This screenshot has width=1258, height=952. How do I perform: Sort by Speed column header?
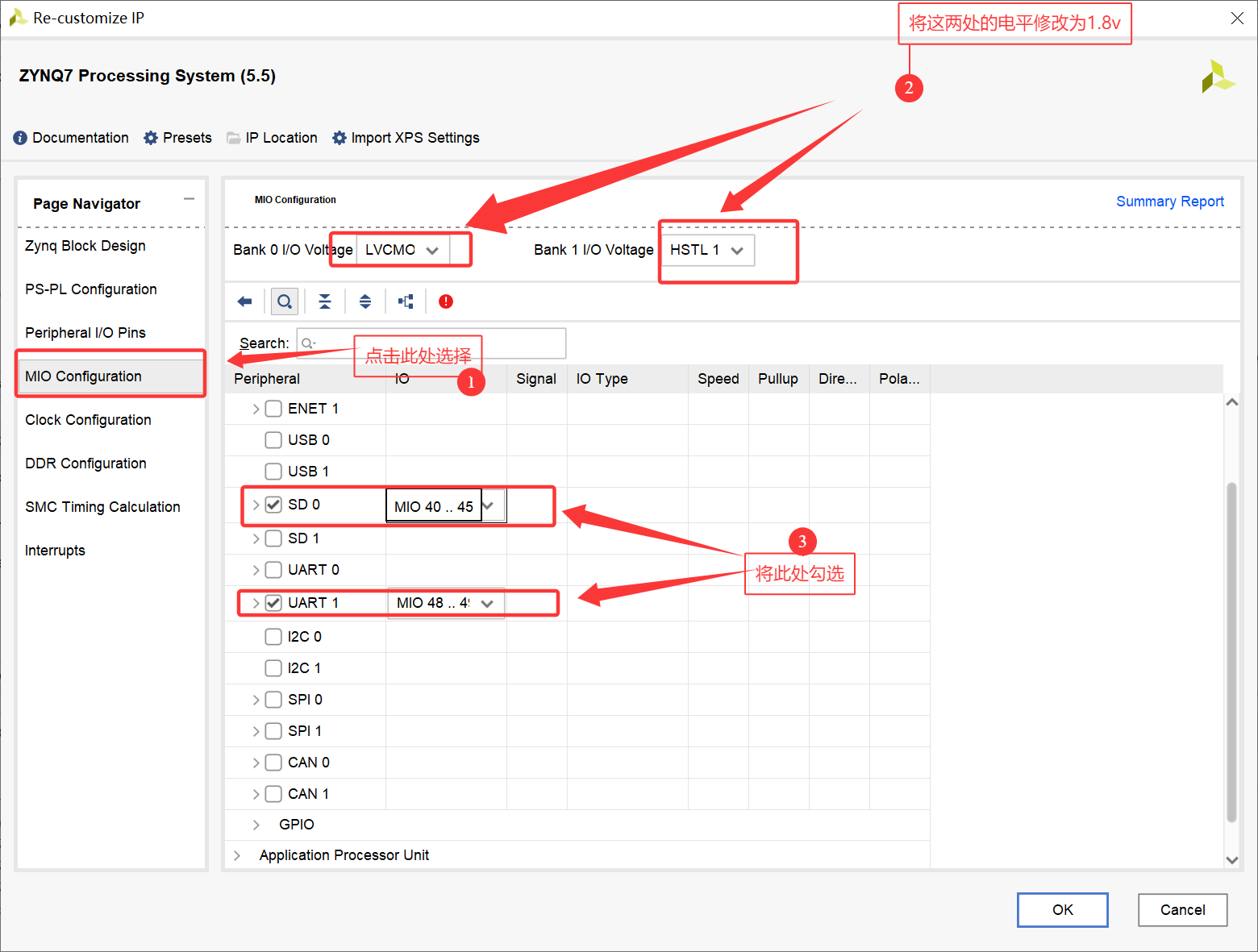[x=719, y=379]
